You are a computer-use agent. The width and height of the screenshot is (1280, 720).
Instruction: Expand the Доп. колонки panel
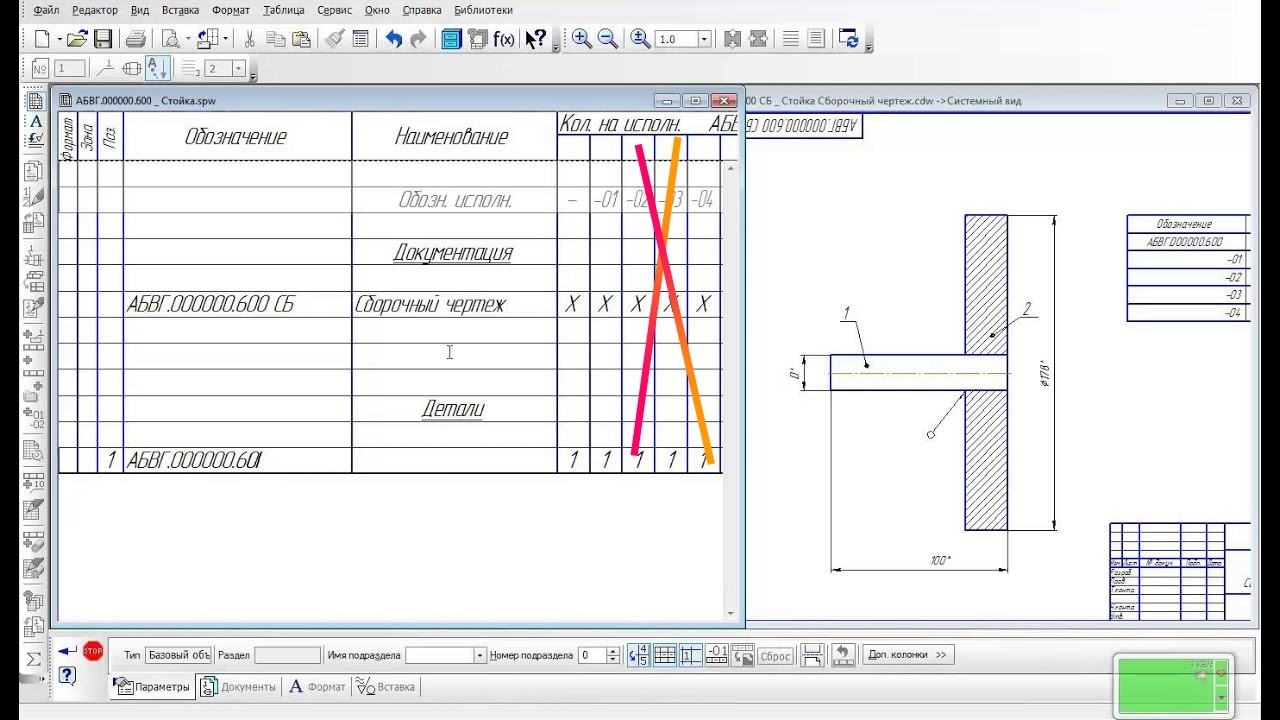click(x=908, y=655)
